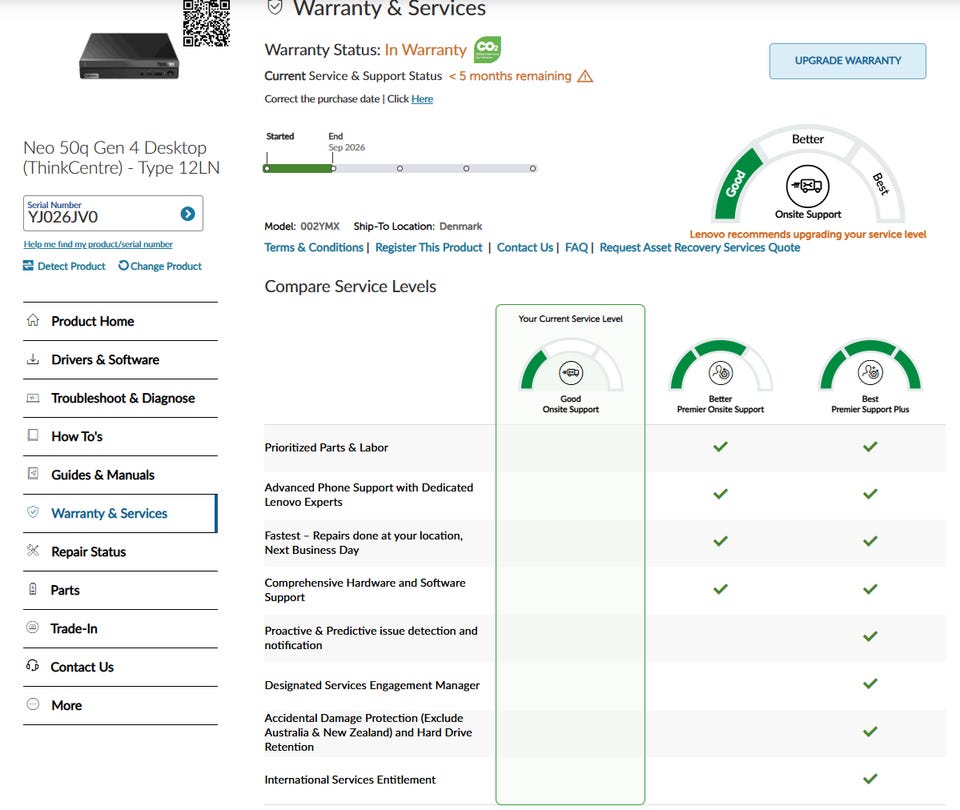The width and height of the screenshot is (960, 810).
Task: Expand the More menu item
Action: [120, 706]
